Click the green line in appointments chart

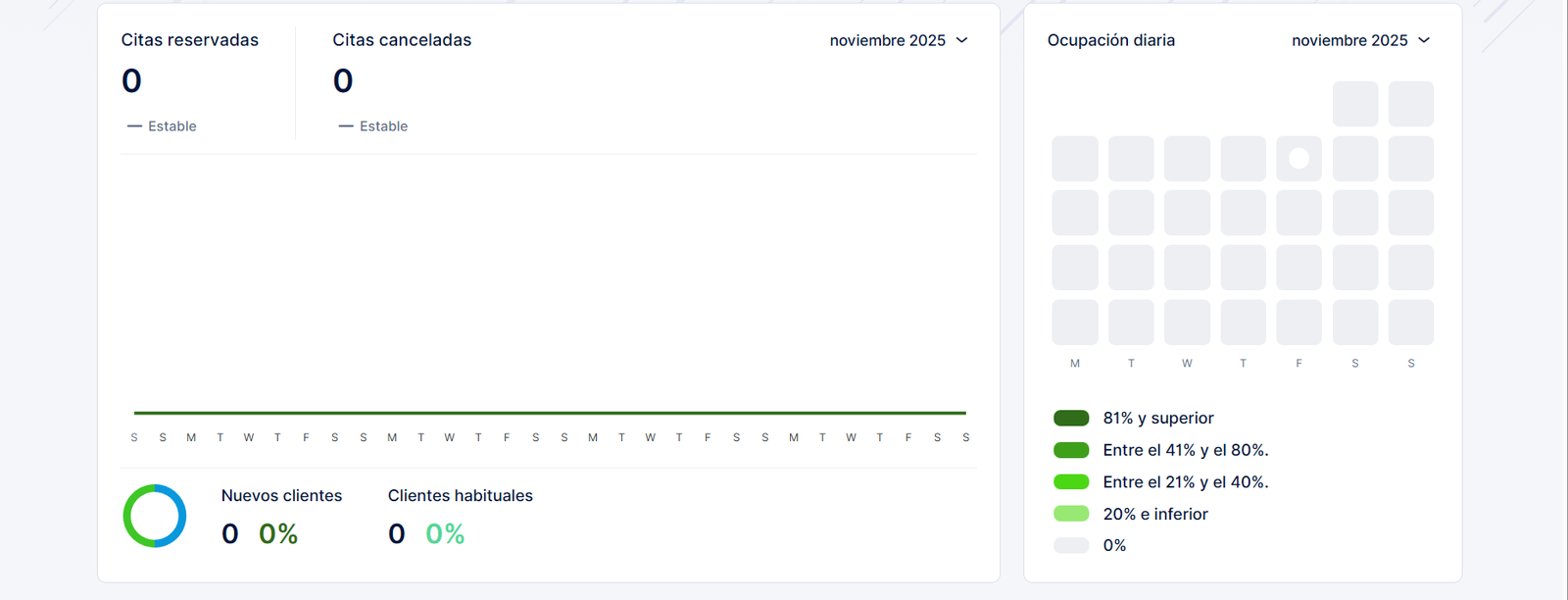tap(549, 413)
